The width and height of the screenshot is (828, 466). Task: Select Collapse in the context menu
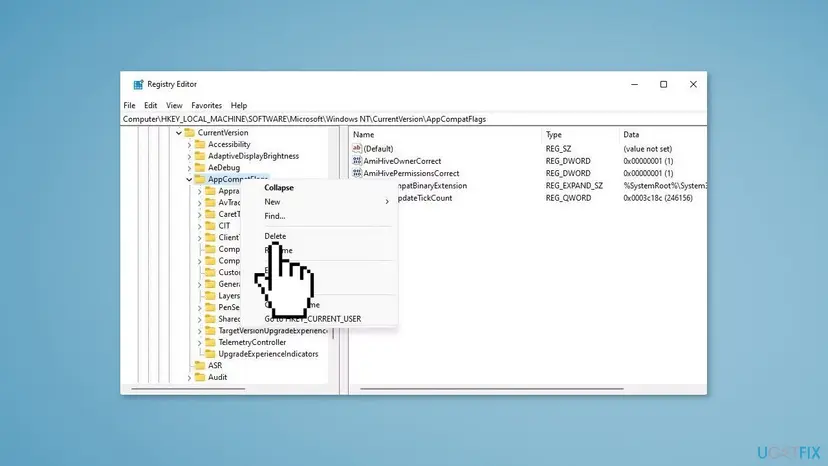(279, 188)
